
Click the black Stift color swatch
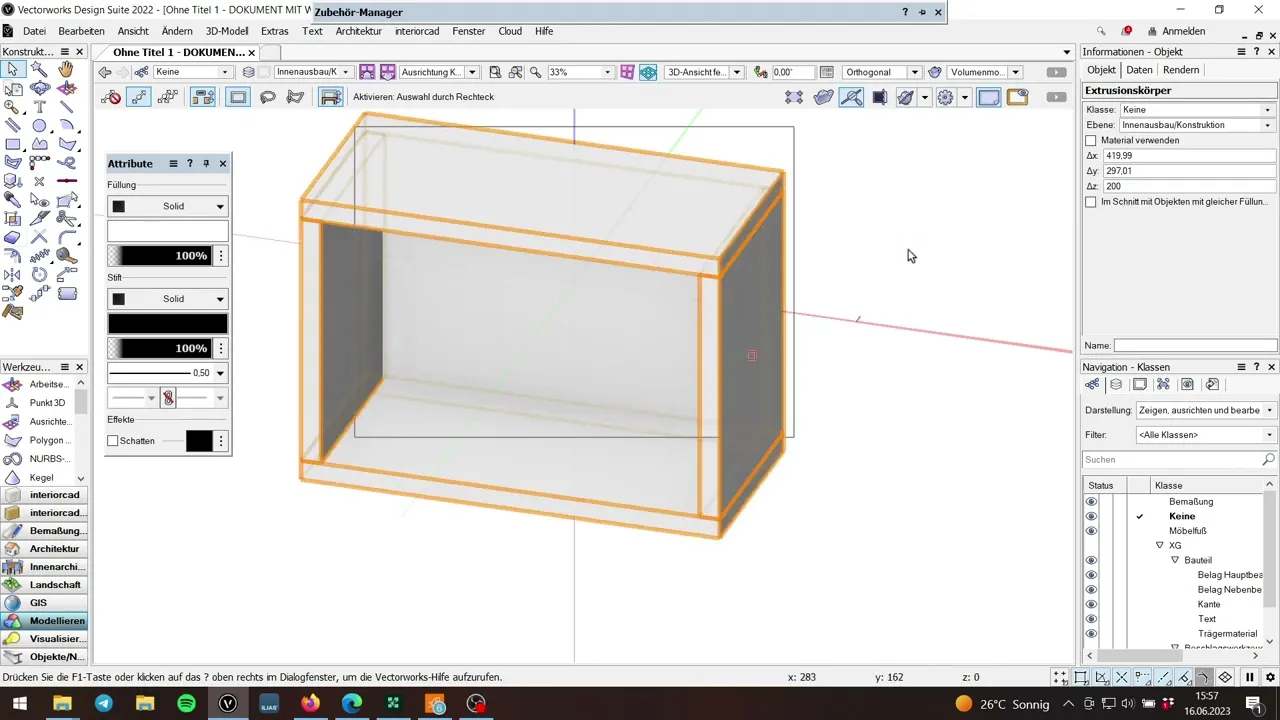[168, 324]
